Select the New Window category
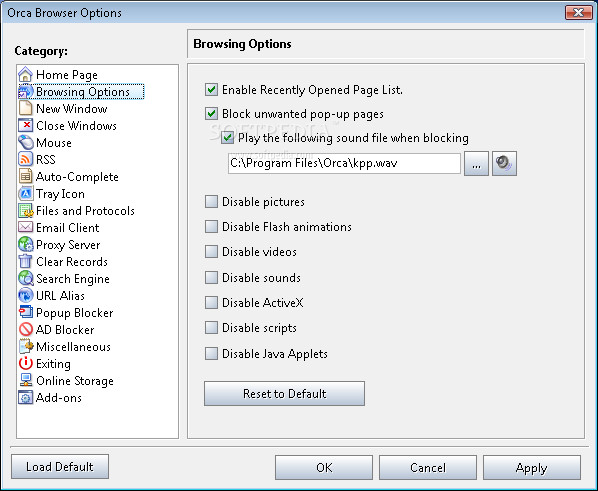Screen dimensions: 598x491 coord(72,109)
